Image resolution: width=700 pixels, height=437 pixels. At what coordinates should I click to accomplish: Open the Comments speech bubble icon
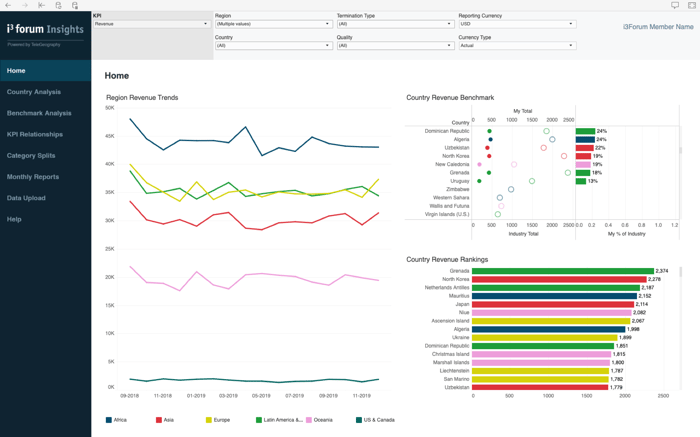coord(675,5)
